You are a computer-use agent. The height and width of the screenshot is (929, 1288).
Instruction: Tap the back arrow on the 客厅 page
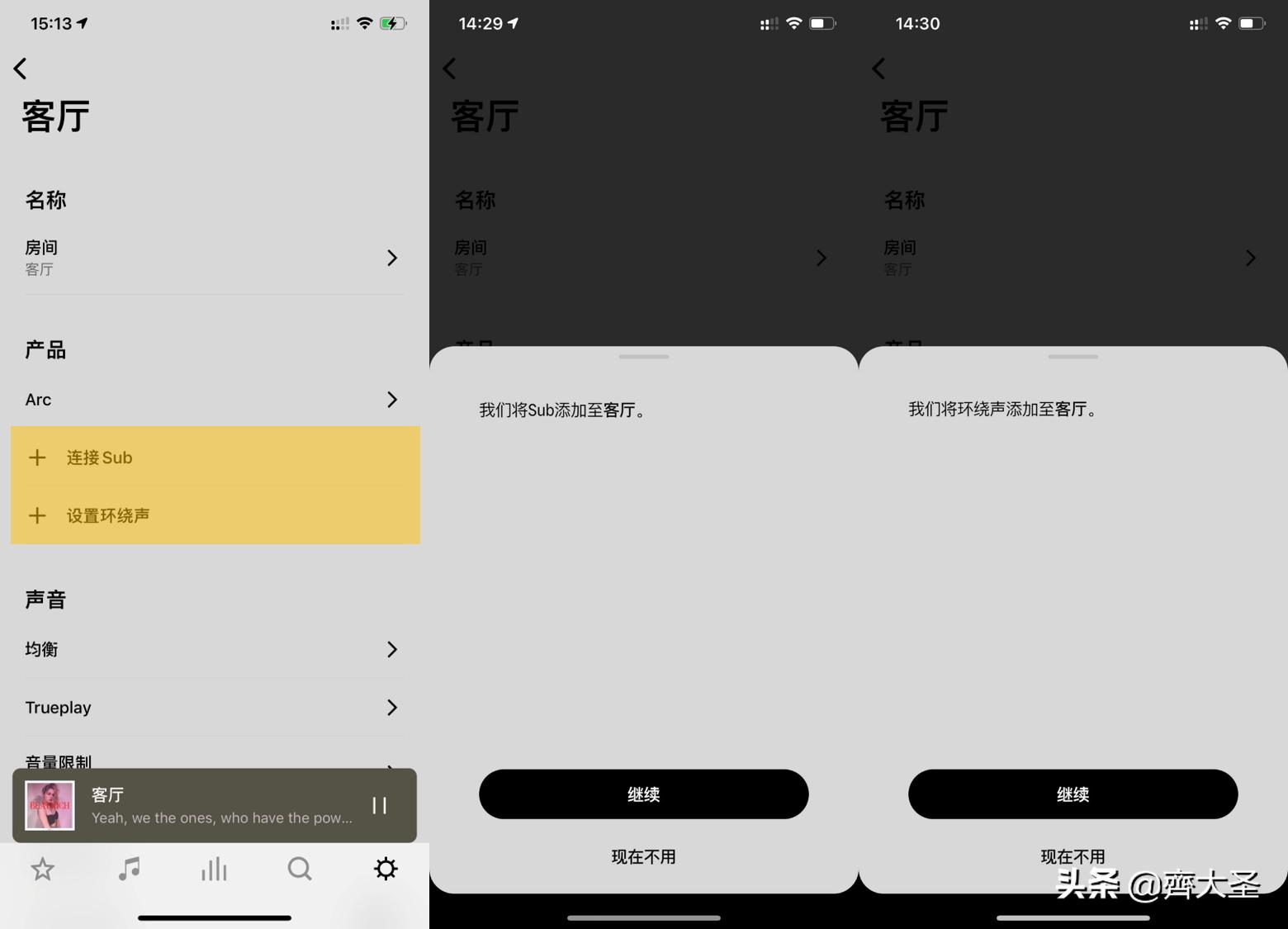click(20, 69)
